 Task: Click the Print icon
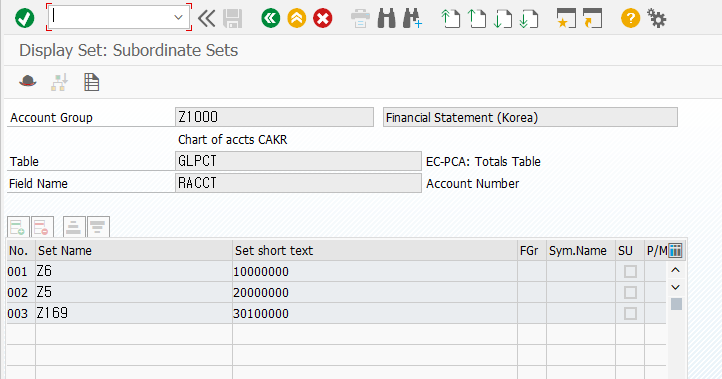[360, 18]
